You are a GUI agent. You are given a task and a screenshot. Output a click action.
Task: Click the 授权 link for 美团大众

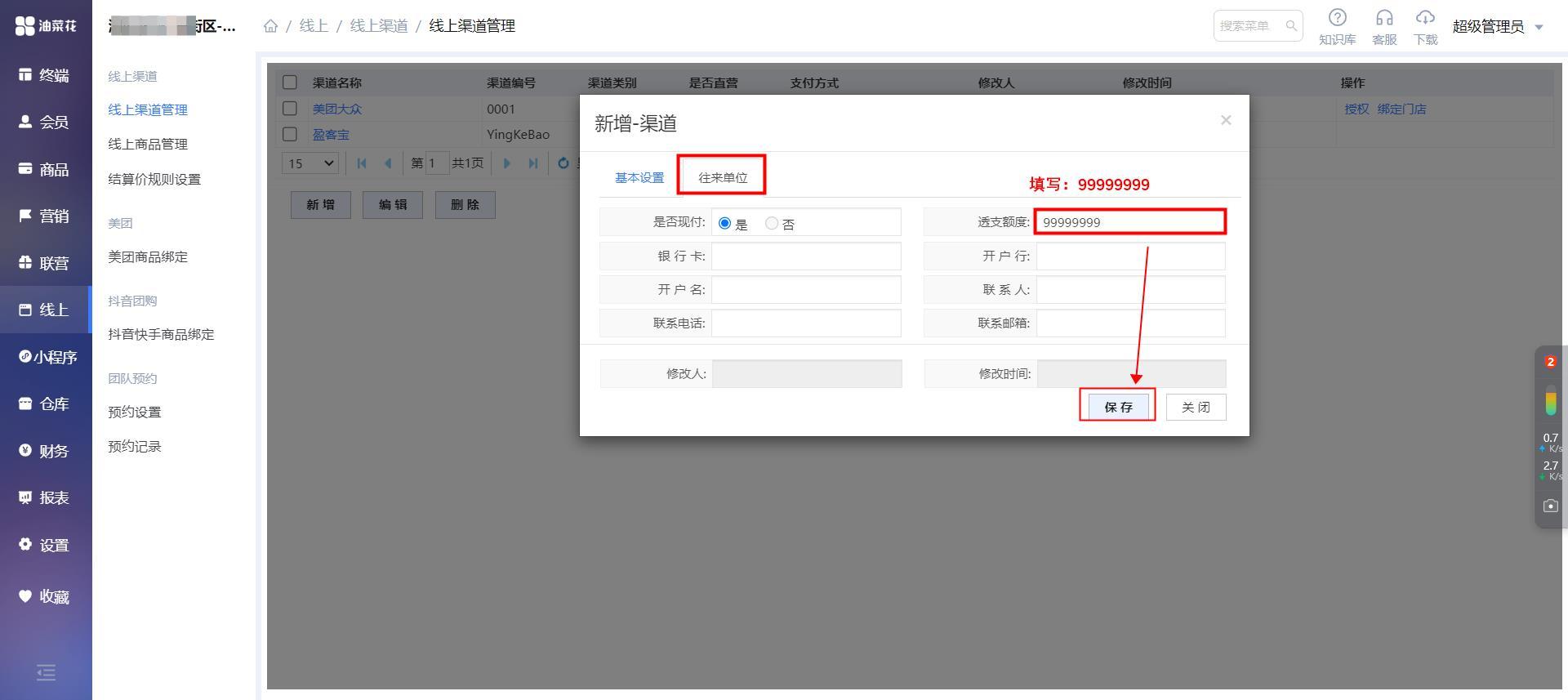(x=1356, y=109)
